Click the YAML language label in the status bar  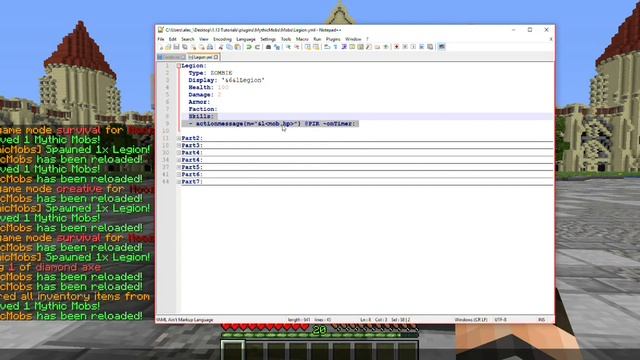[x=185, y=320]
